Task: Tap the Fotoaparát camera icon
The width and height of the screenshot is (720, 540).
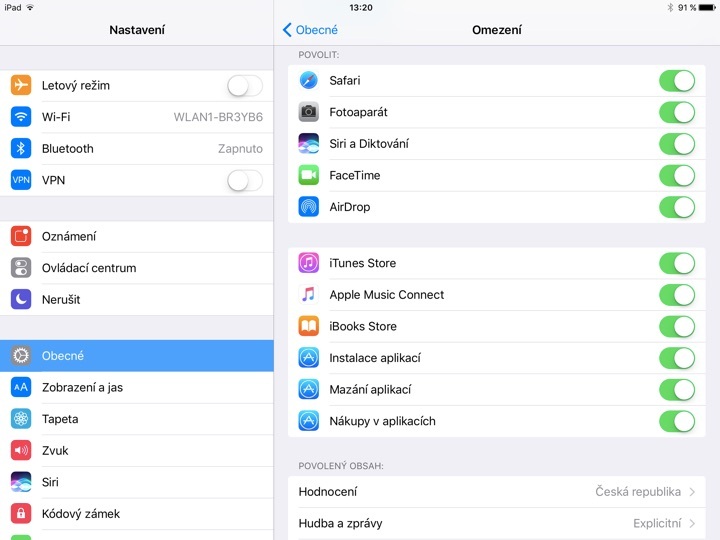Action: (309, 112)
